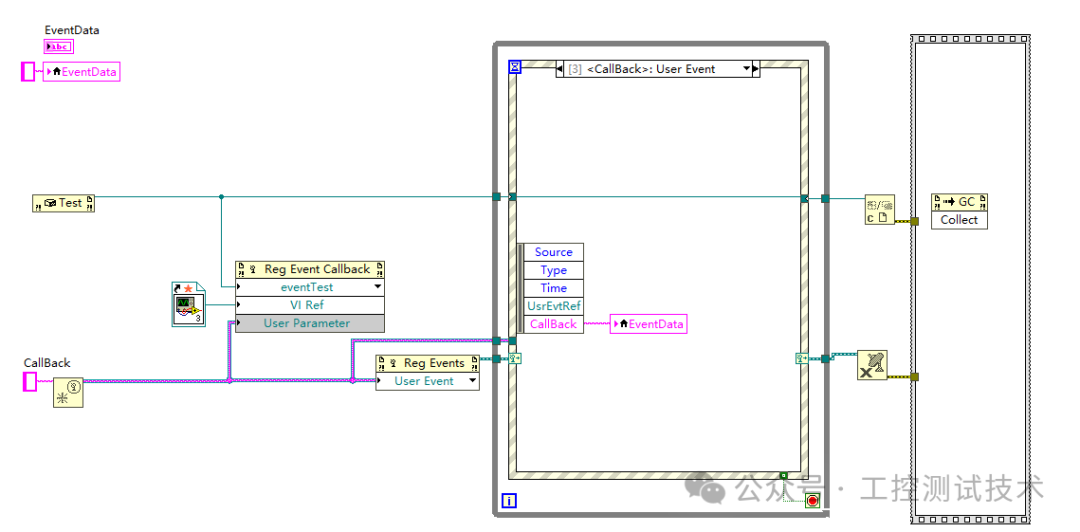This screenshot has width=1080, height=532.
Task: Select the Test .NET constructor node
Action: (63, 203)
